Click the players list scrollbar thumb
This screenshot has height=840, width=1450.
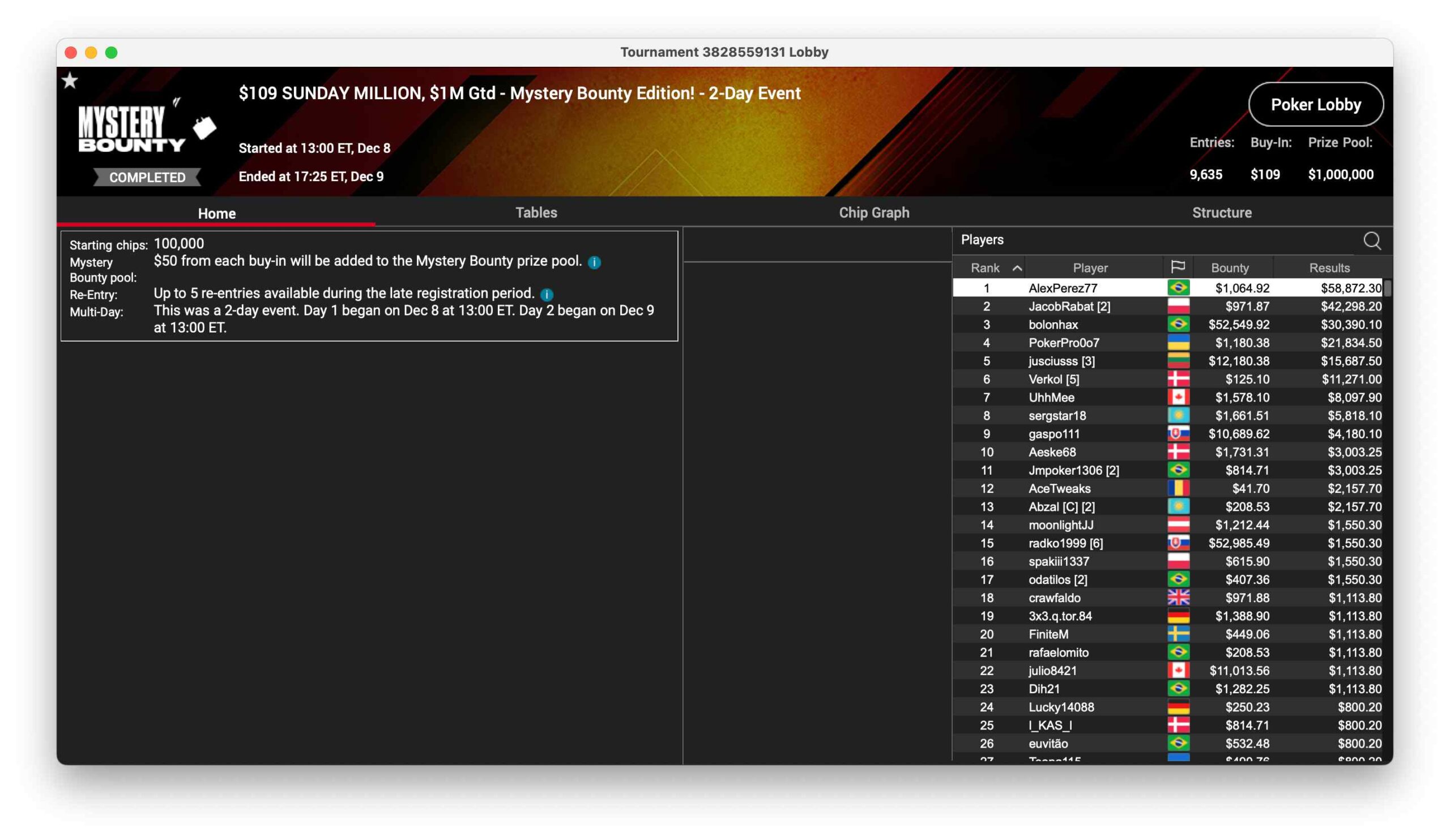point(1387,288)
